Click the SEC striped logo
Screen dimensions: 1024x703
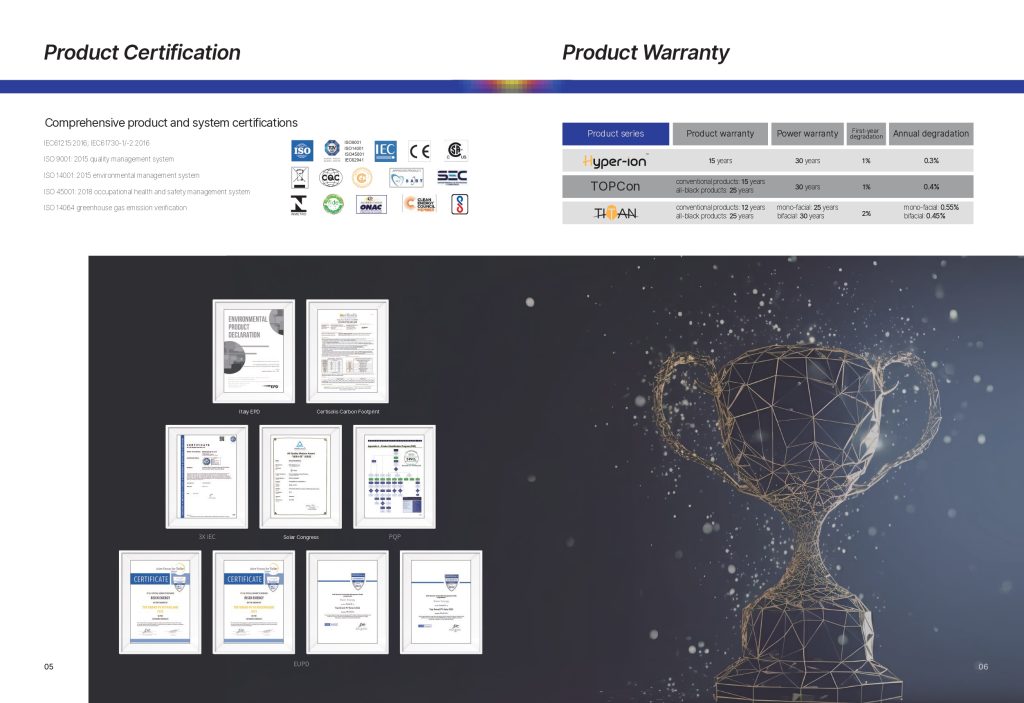pos(452,176)
